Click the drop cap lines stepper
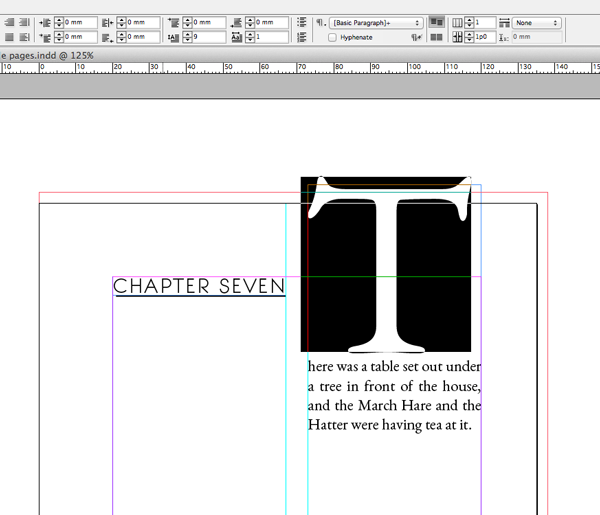600x515 pixels. pos(188,37)
